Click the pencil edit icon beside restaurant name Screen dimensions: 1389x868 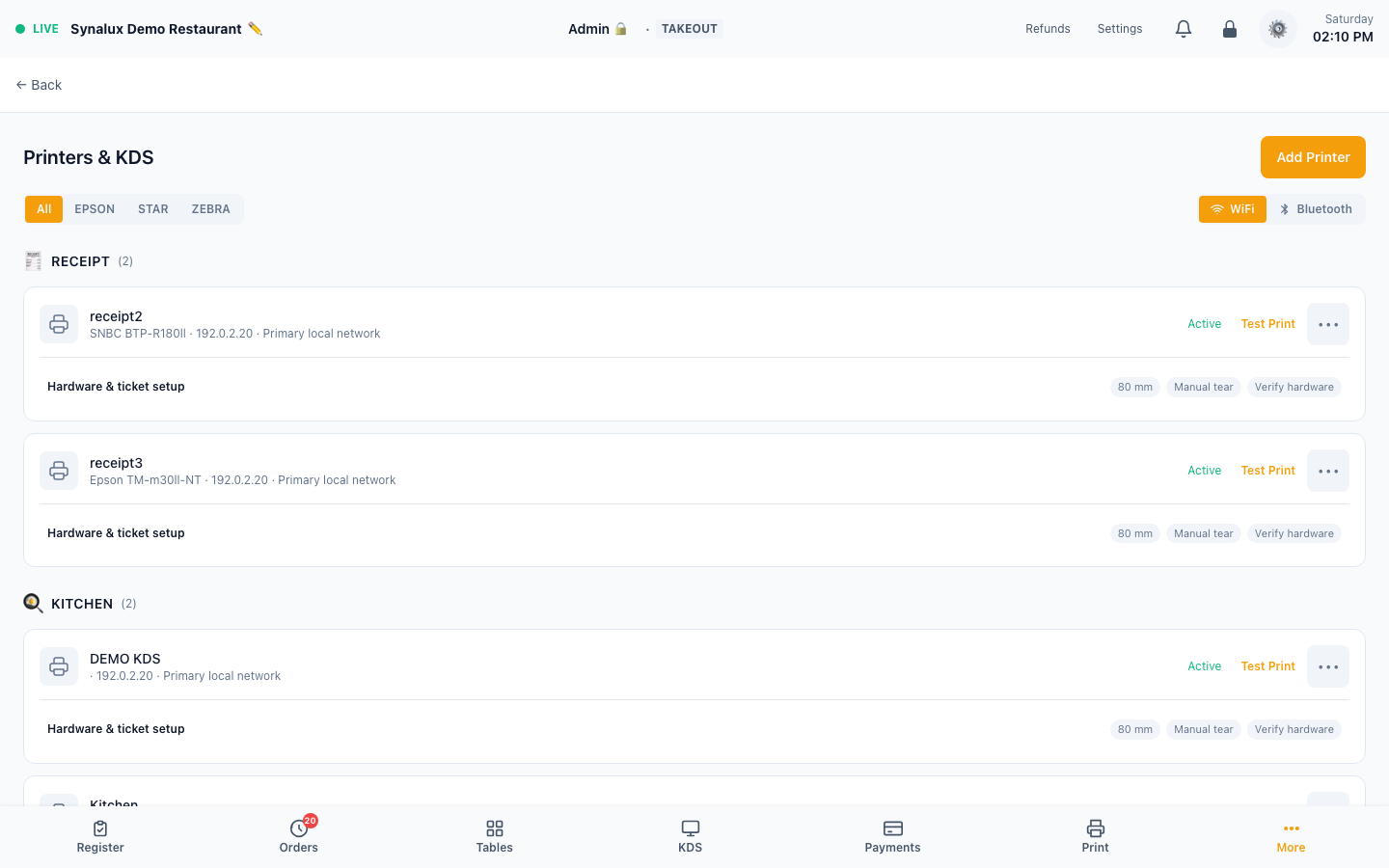pyautogui.click(x=255, y=29)
